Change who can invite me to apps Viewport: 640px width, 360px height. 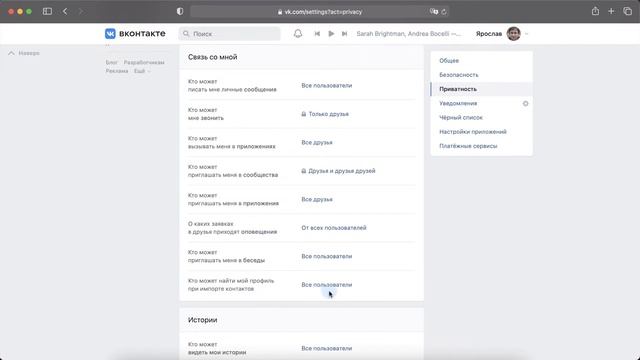click(x=317, y=199)
